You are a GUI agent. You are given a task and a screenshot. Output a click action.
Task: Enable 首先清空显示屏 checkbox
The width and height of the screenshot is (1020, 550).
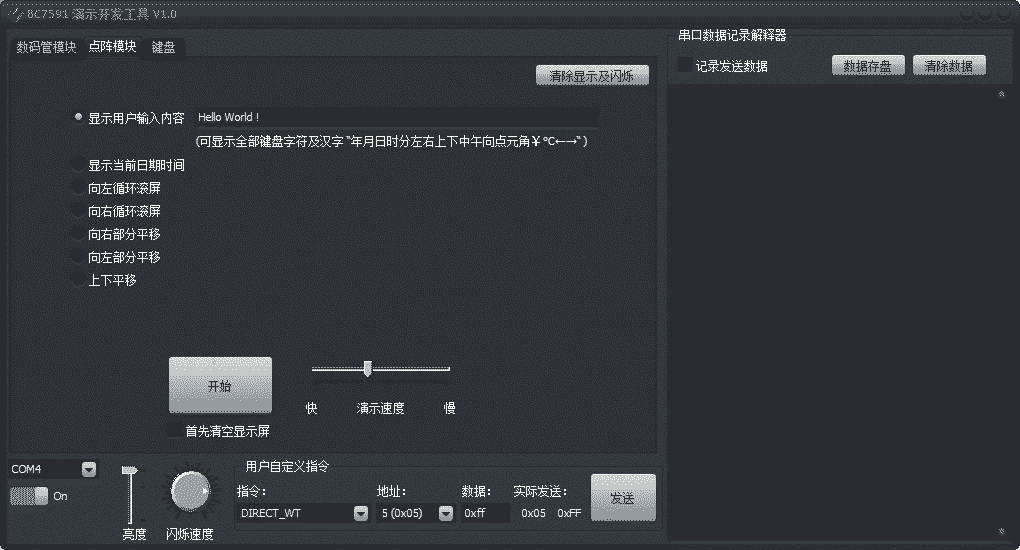click(175, 430)
